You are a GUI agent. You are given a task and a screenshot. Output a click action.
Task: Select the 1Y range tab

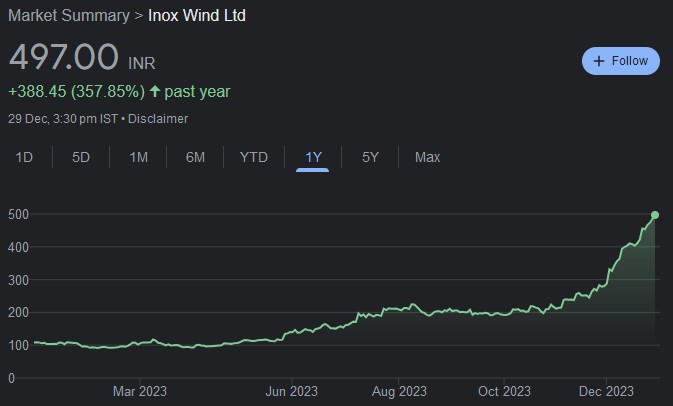[x=313, y=157]
